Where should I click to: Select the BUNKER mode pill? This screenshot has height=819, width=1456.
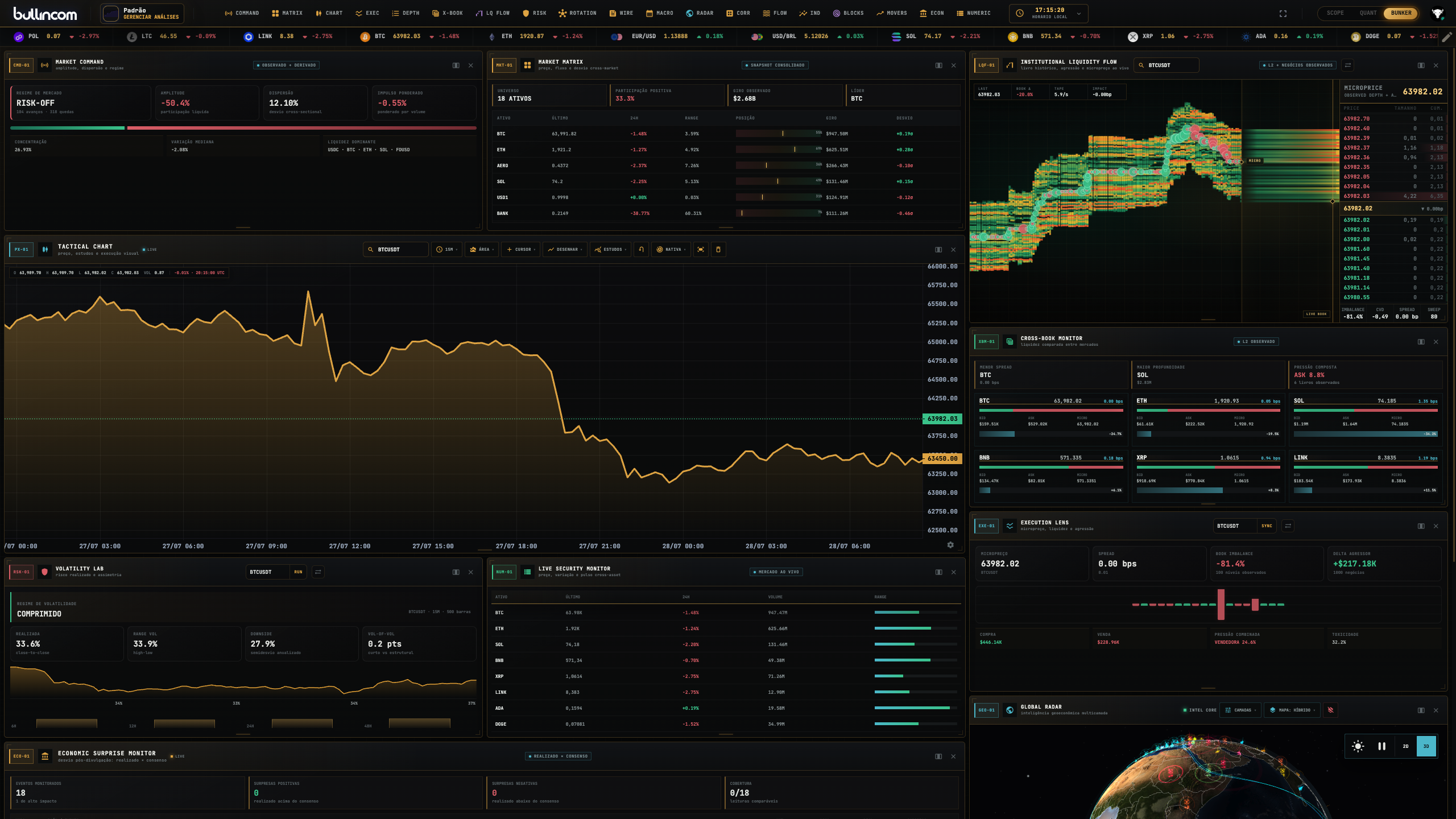pyautogui.click(x=1401, y=13)
